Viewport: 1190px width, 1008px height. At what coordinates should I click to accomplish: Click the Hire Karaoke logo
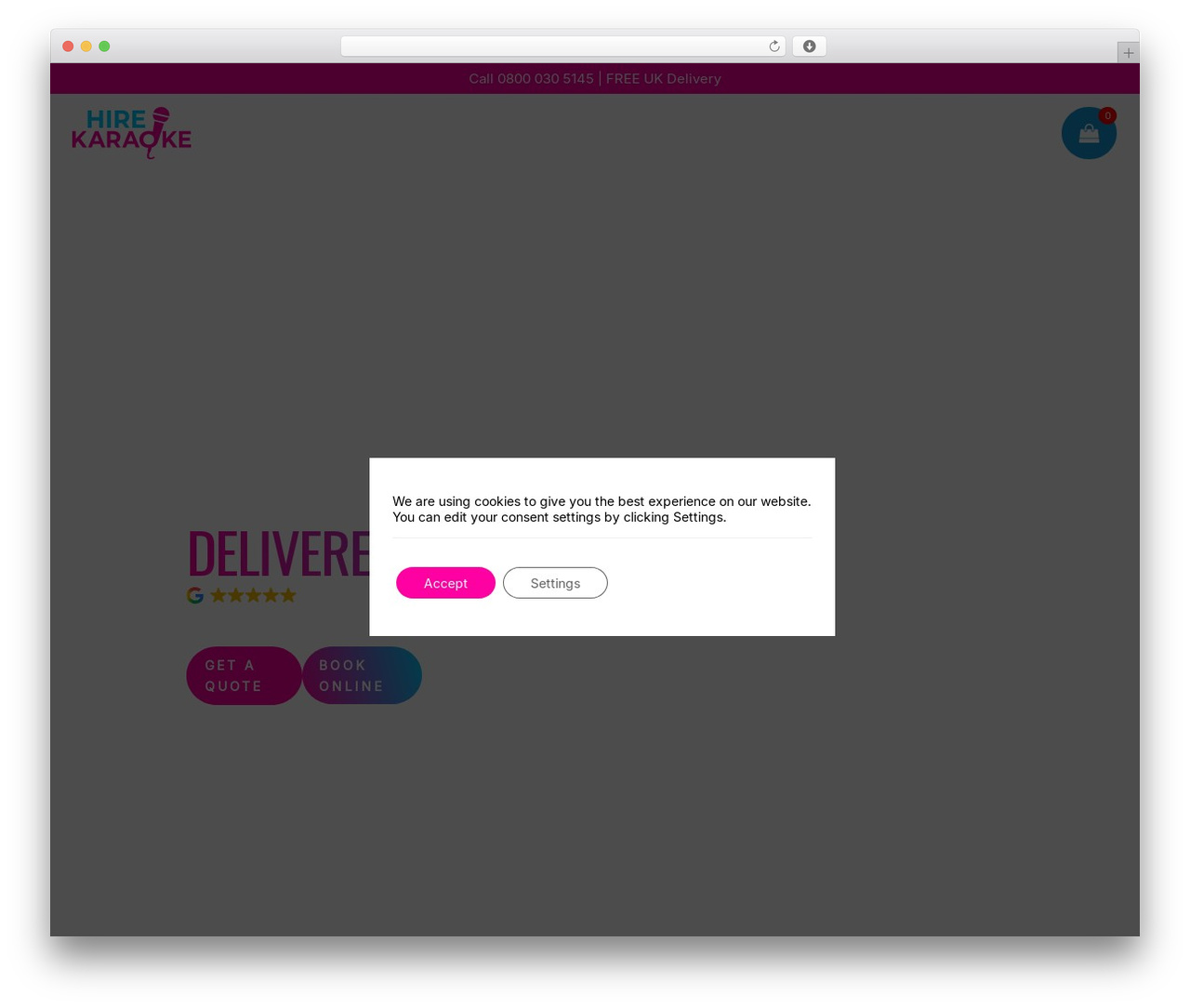[131, 133]
